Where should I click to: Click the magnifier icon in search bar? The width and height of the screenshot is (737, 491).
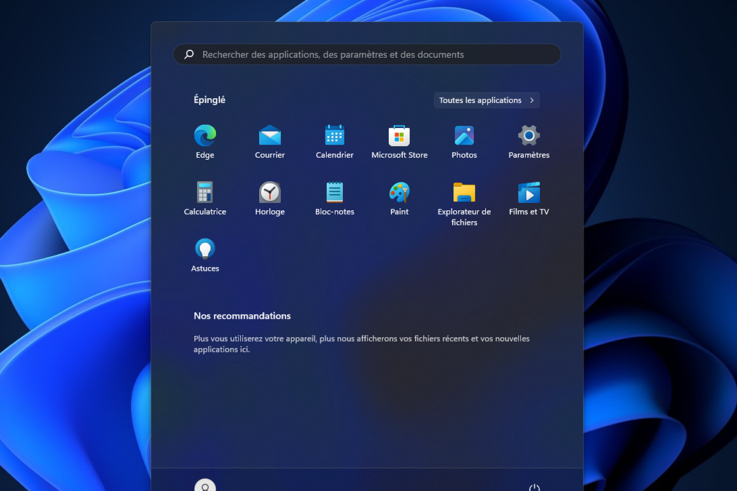point(189,55)
